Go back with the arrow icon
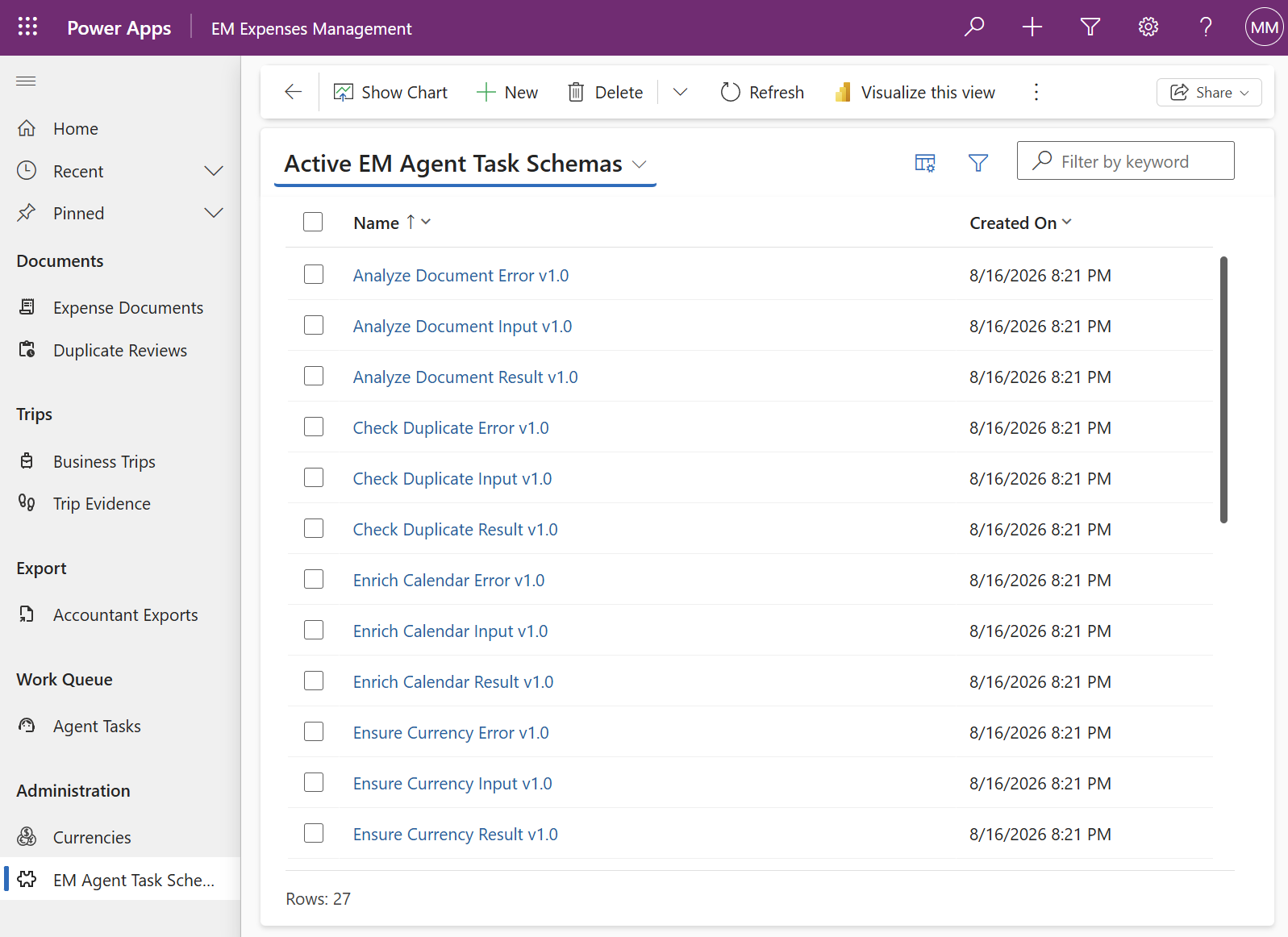This screenshot has width=1288, height=937. coord(294,92)
